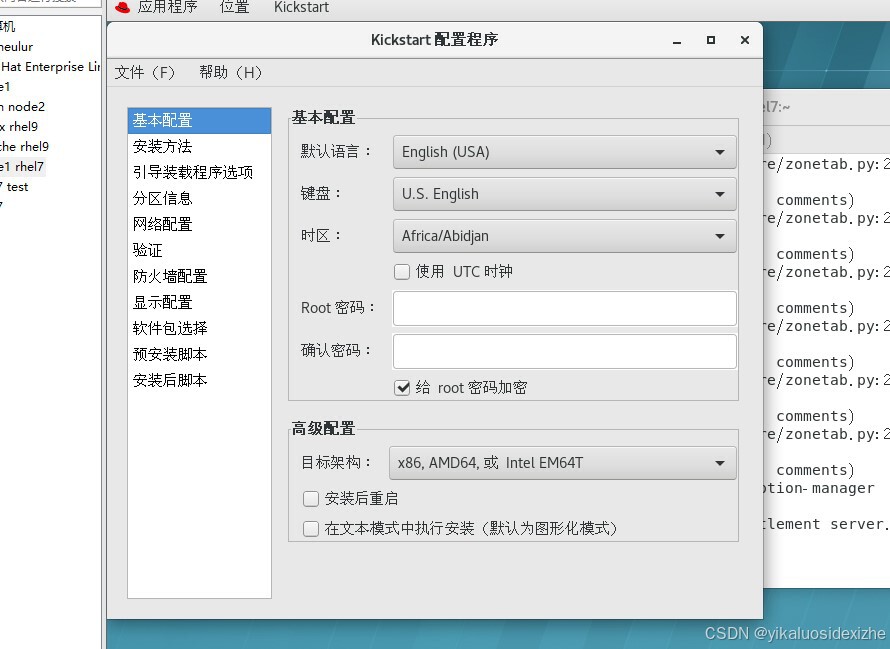Select 引导装载程序选项 in the sidebar
Screen dimensions: 890x649
(x=199, y=173)
